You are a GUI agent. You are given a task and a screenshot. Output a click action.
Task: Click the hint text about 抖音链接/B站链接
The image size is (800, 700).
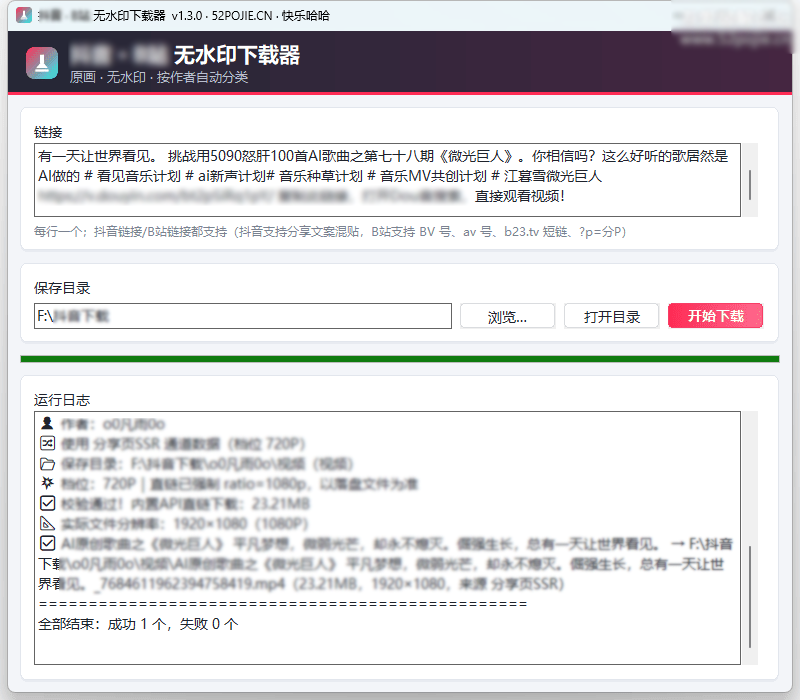click(x=330, y=232)
